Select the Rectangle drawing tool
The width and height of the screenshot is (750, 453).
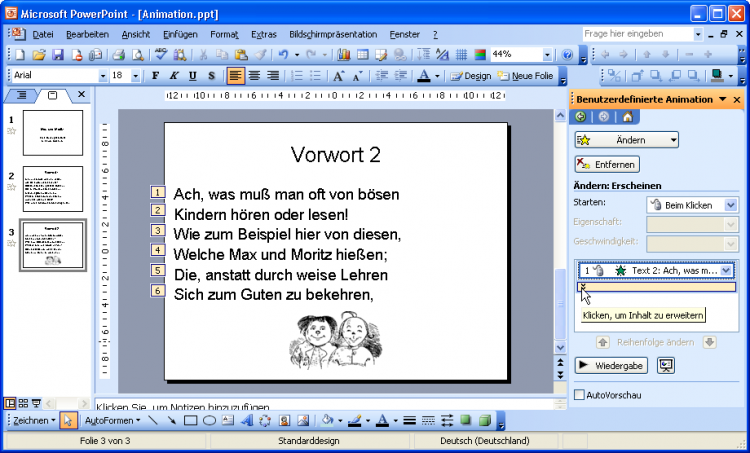(190, 421)
